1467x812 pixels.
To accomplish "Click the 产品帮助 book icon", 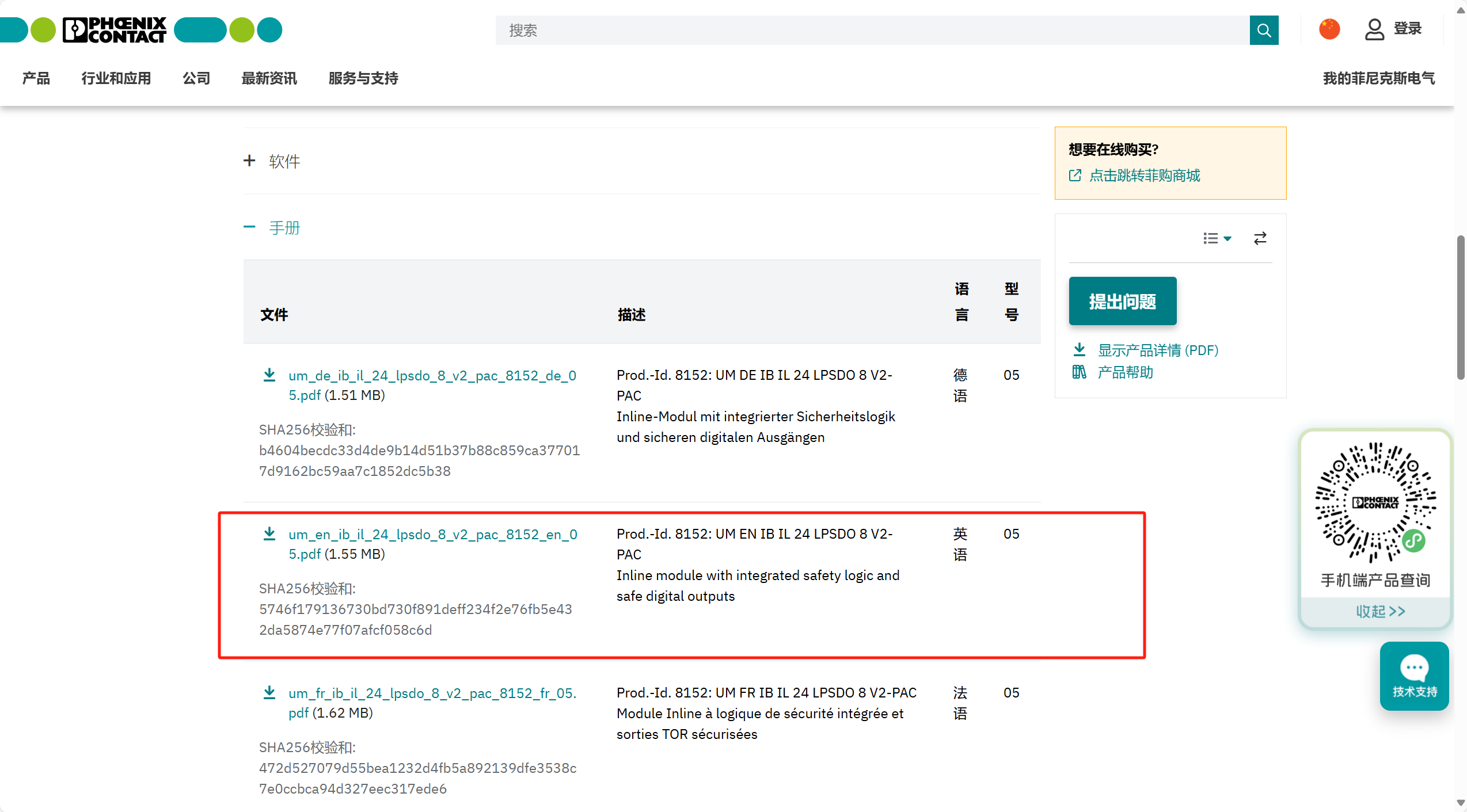I will click(1079, 372).
